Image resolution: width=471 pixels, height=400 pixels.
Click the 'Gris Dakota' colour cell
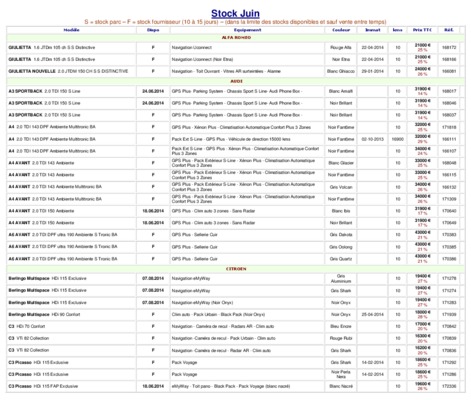341,235
